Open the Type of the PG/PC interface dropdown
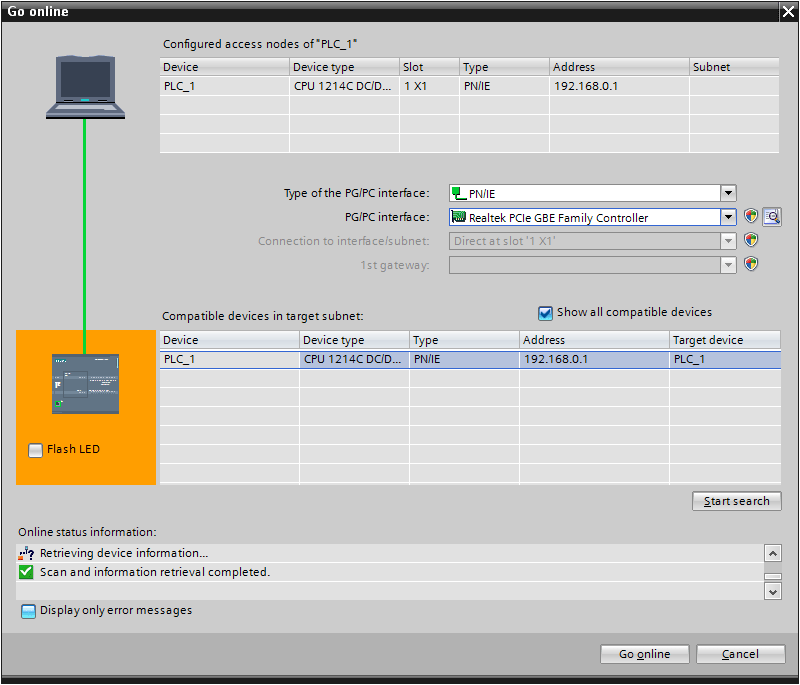The image size is (800, 685). pyautogui.click(x=728, y=192)
